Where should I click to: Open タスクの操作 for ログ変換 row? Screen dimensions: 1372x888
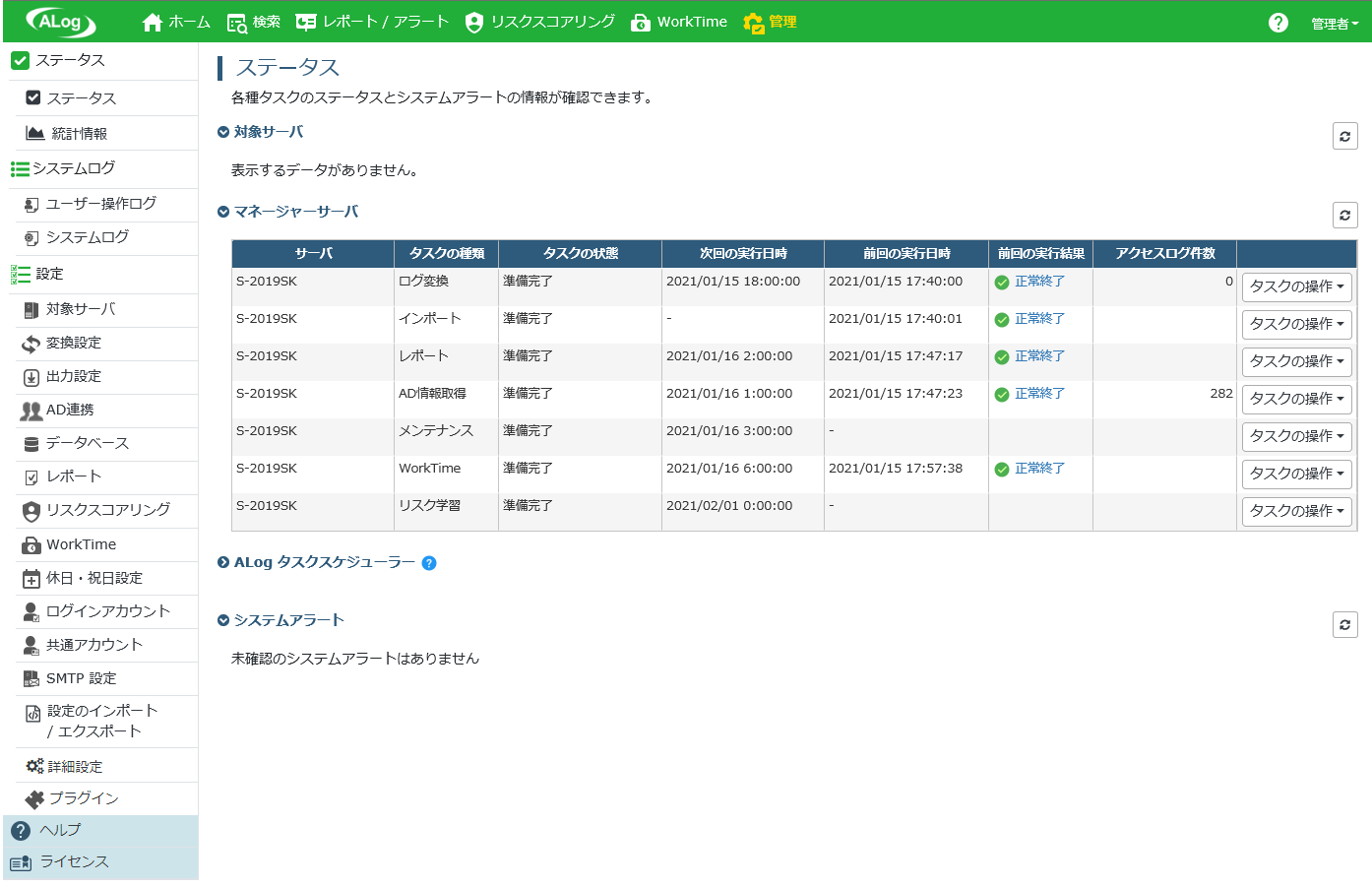(1296, 286)
